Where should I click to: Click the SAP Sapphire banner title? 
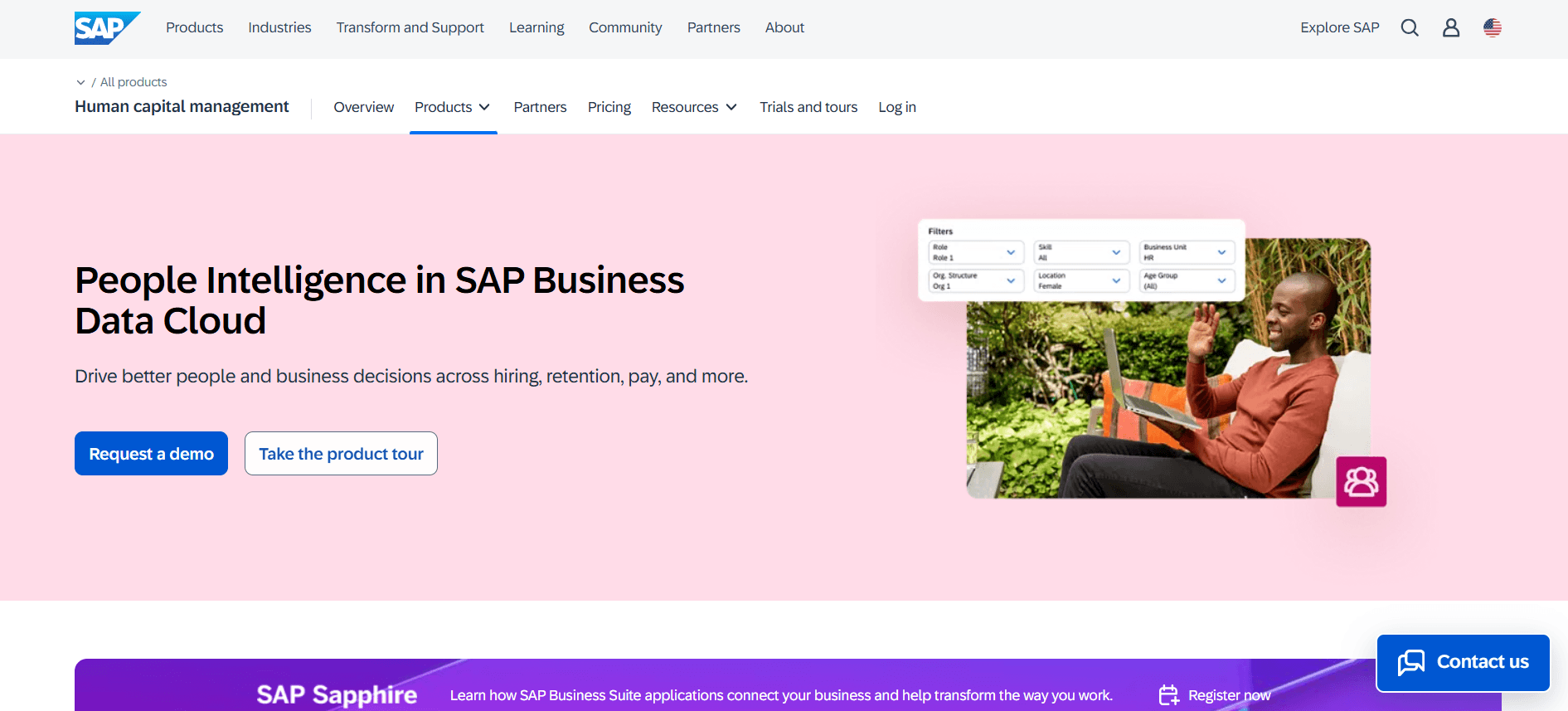click(337, 695)
